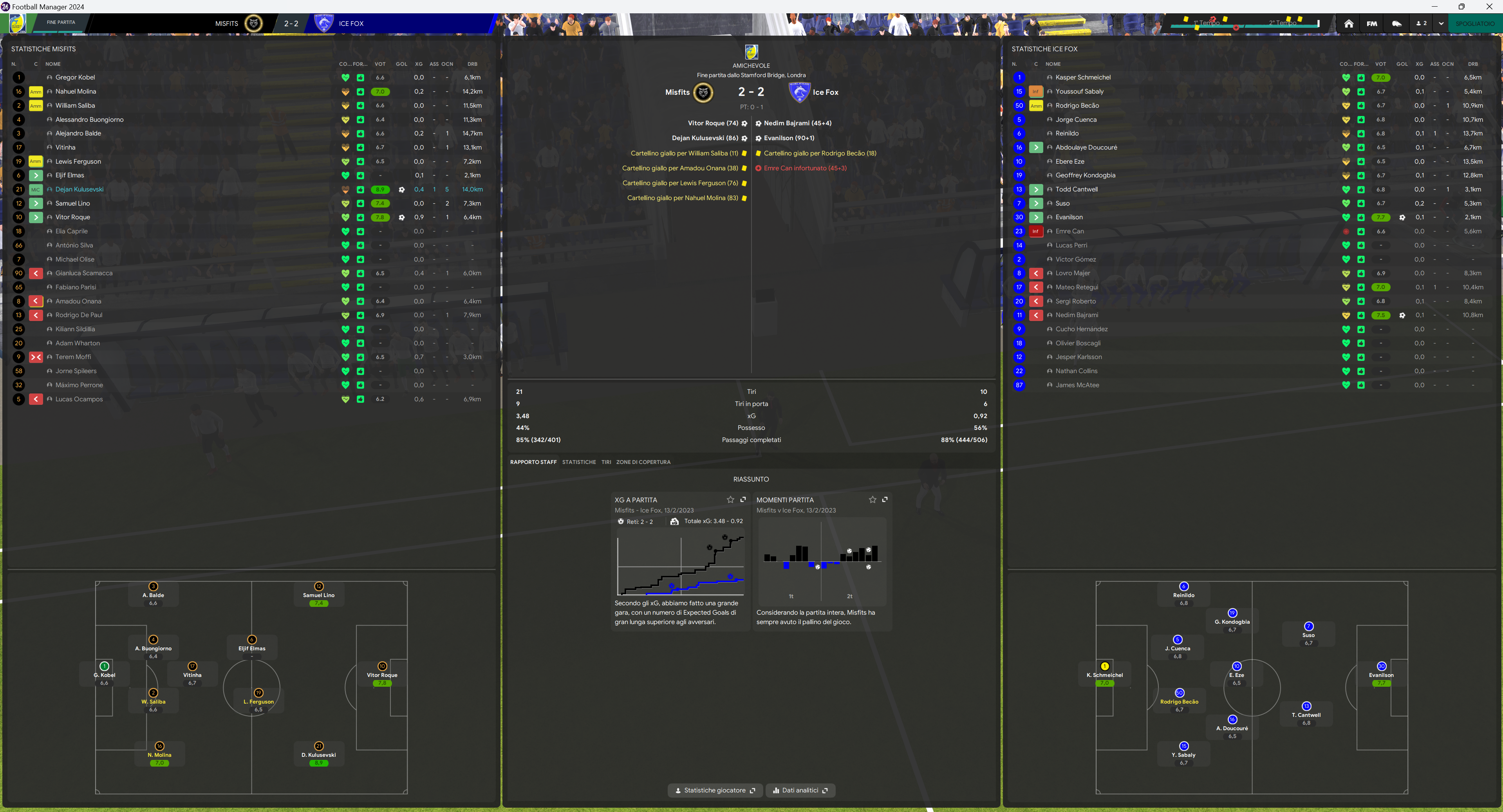Image resolution: width=1503 pixels, height=812 pixels.
Task: Switch to the STATISTICHE tab
Action: (579, 462)
